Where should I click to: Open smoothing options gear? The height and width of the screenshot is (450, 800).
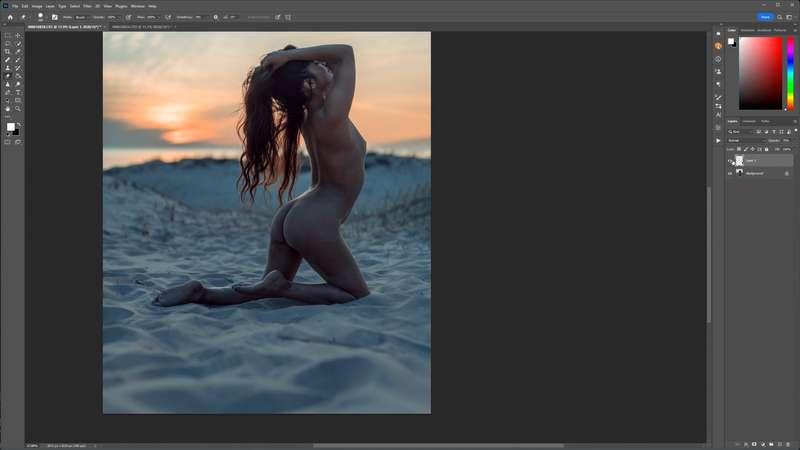point(215,17)
